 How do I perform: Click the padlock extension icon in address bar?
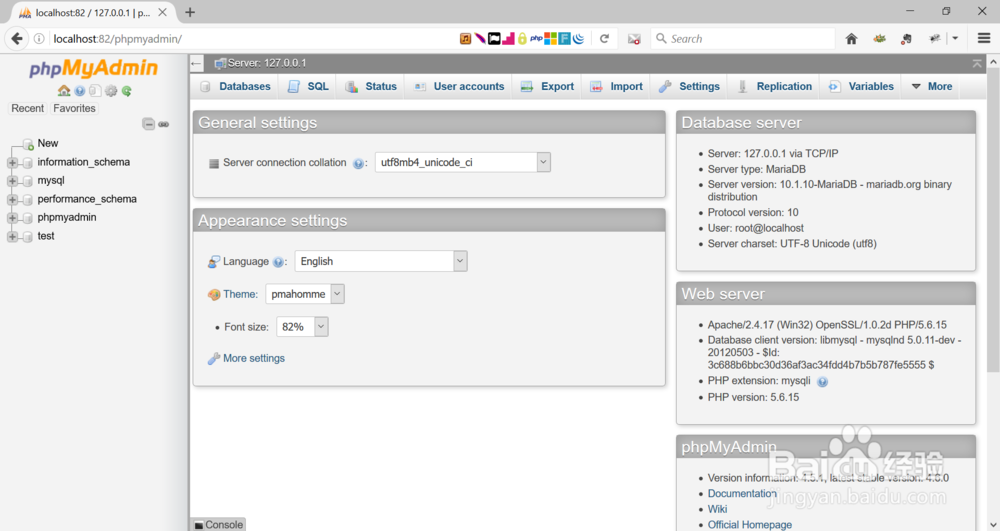522,39
